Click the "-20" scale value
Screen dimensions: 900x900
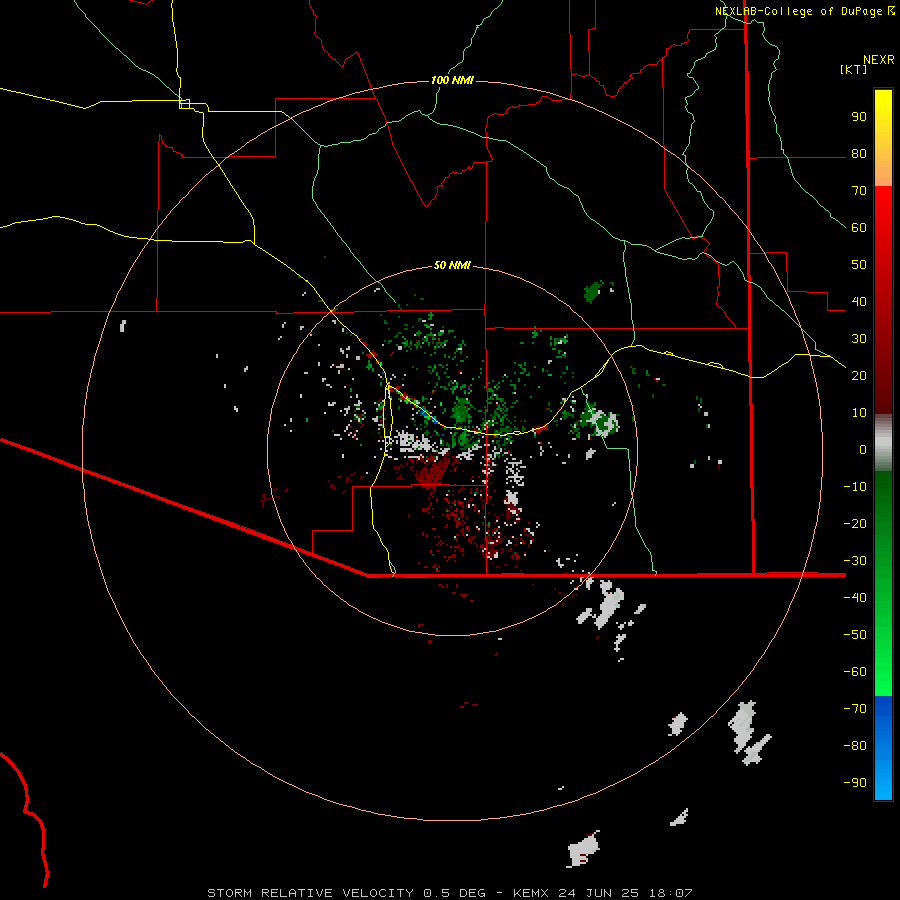coord(855,524)
